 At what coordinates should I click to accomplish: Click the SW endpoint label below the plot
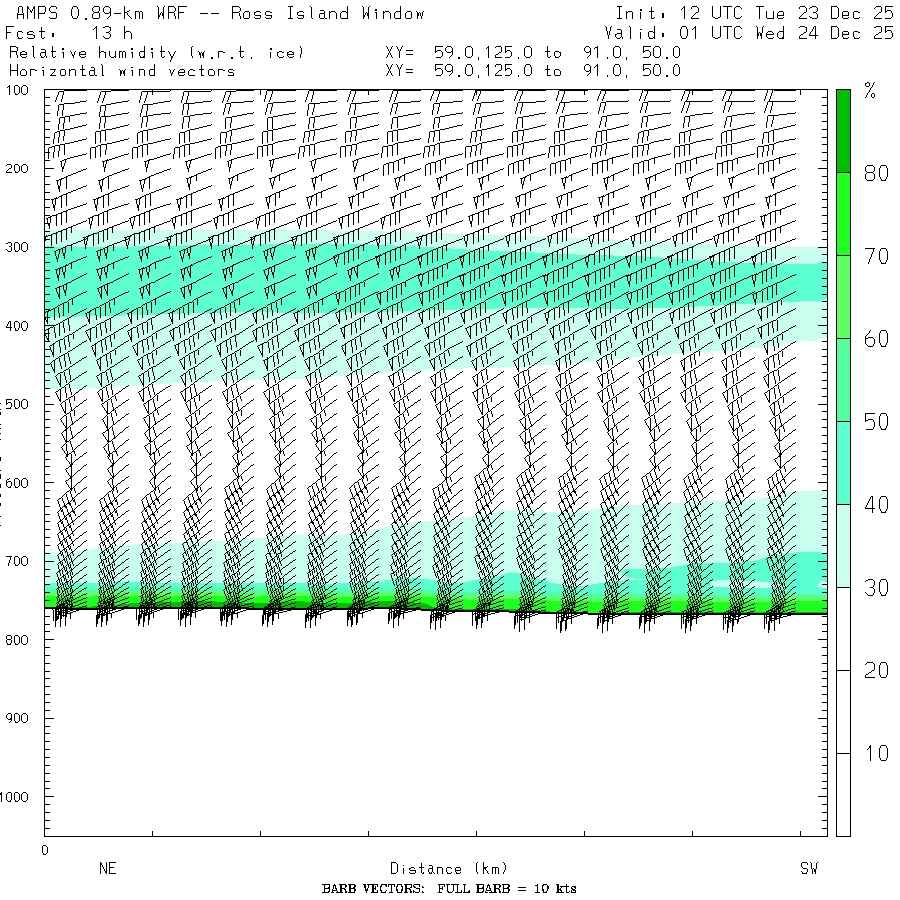(x=809, y=869)
